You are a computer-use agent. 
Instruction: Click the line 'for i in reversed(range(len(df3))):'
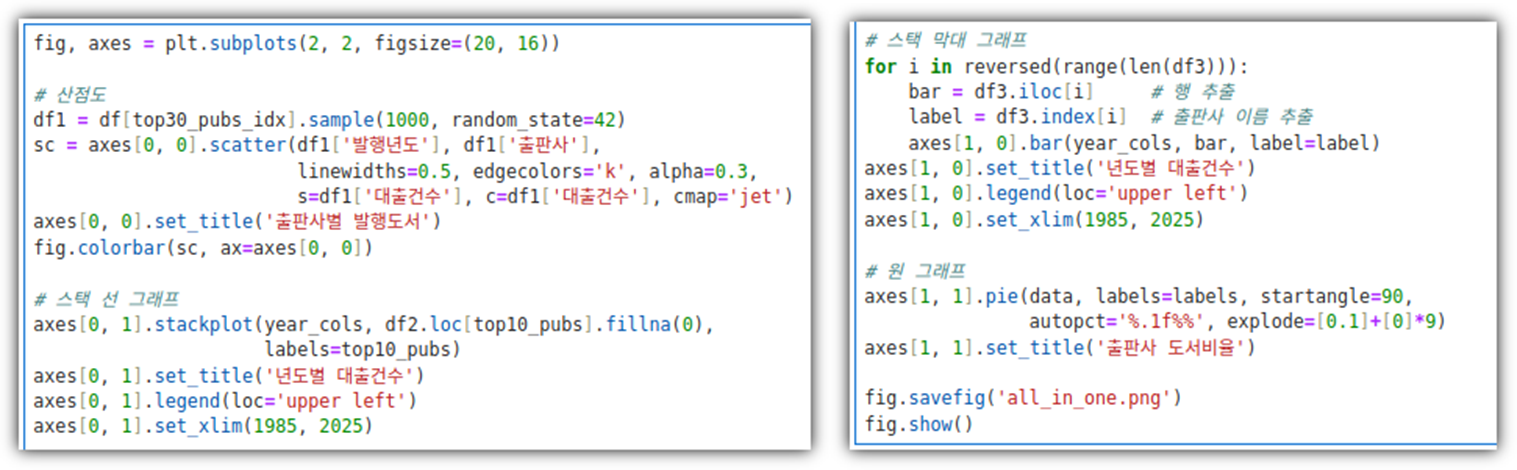(x=1058, y=67)
